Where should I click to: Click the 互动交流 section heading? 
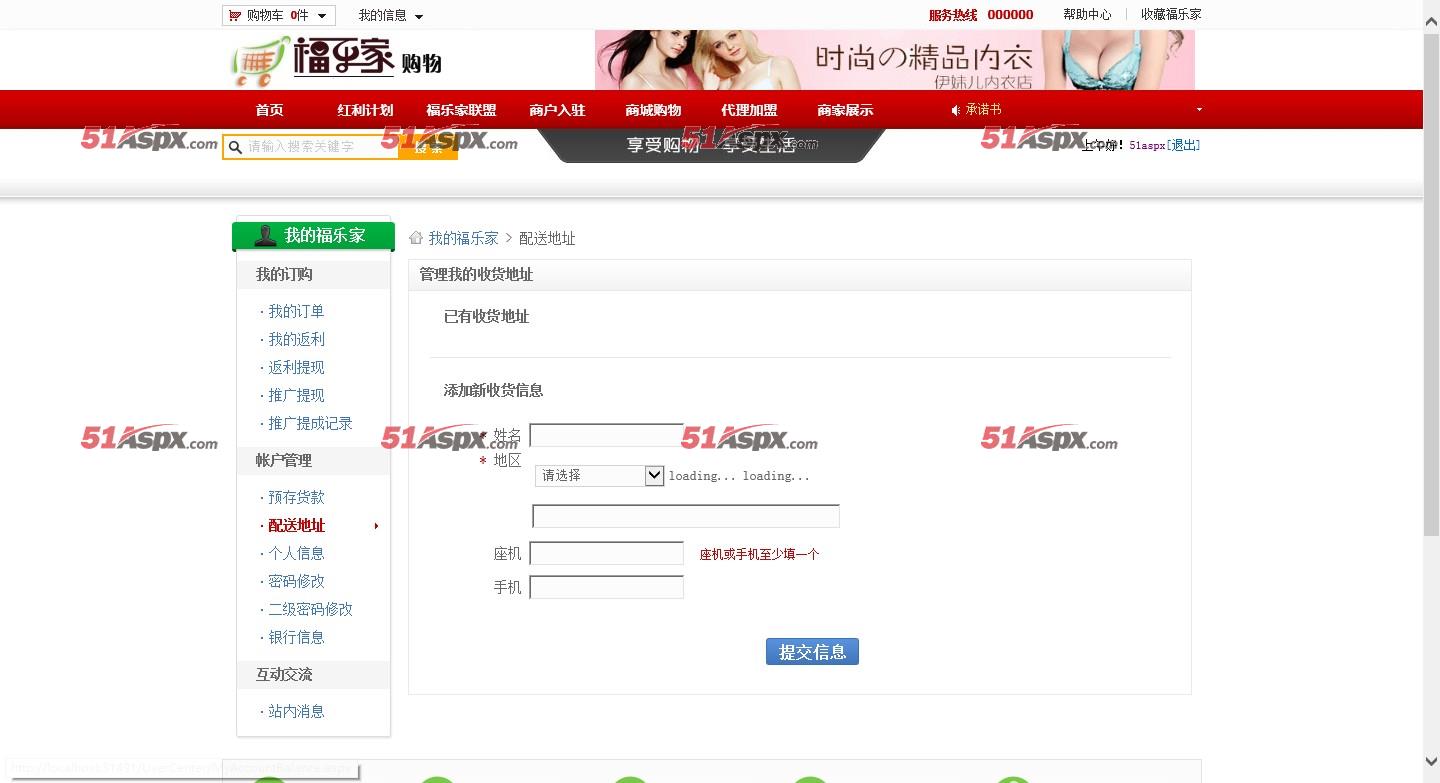click(284, 674)
